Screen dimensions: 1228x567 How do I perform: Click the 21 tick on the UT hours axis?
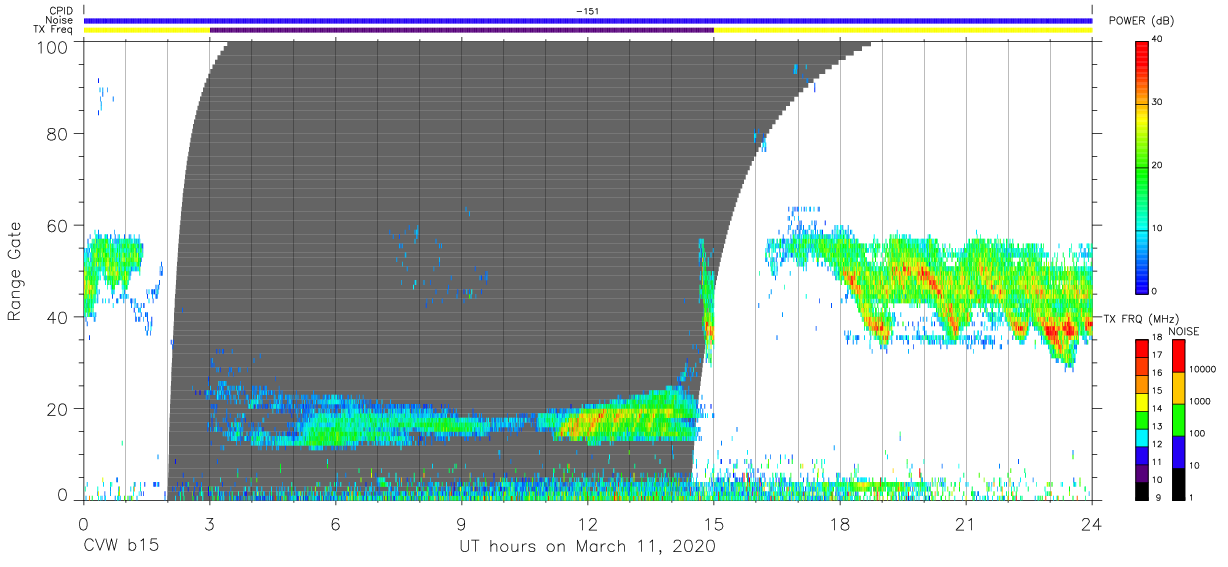[x=965, y=524]
